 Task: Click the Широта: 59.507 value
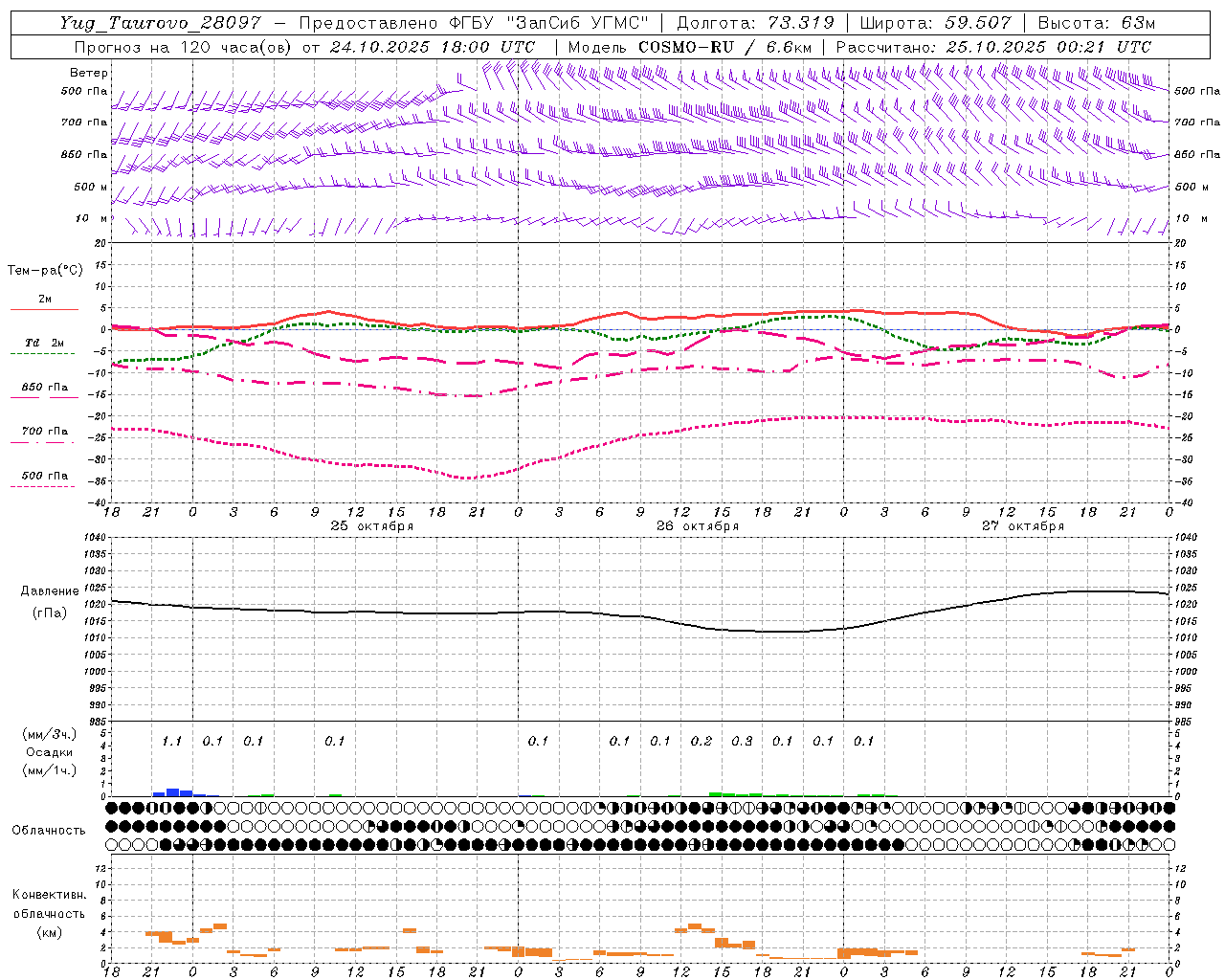click(x=936, y=23)
